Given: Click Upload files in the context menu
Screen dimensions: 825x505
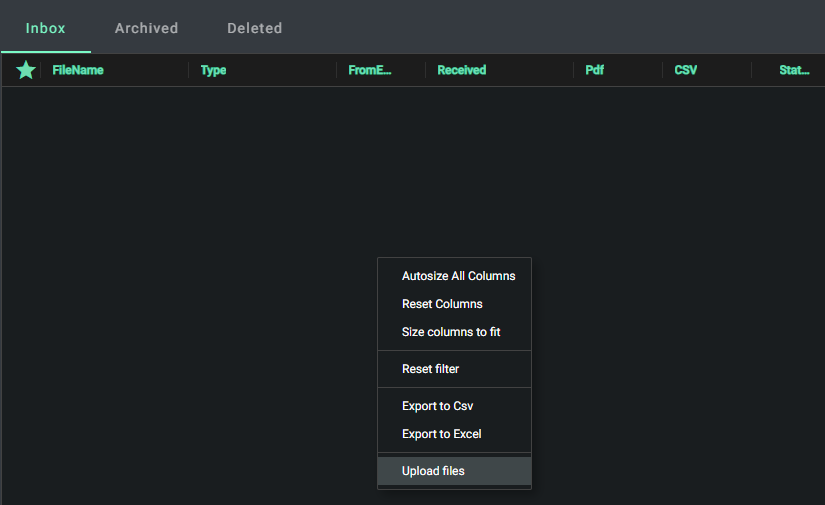Looking at the screenshot, I should (x=433, y=471).
